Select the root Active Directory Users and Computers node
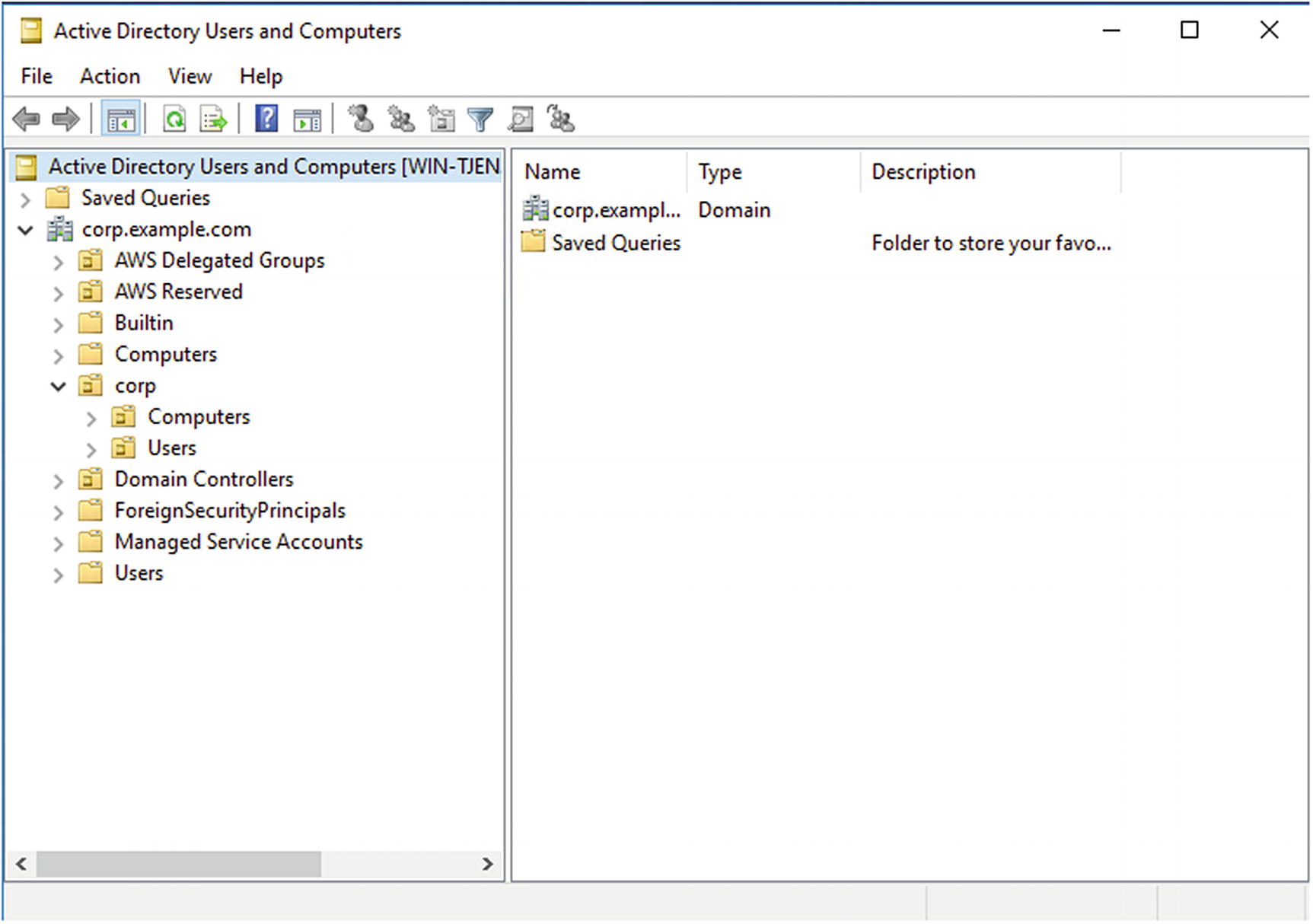 point(274,167)
